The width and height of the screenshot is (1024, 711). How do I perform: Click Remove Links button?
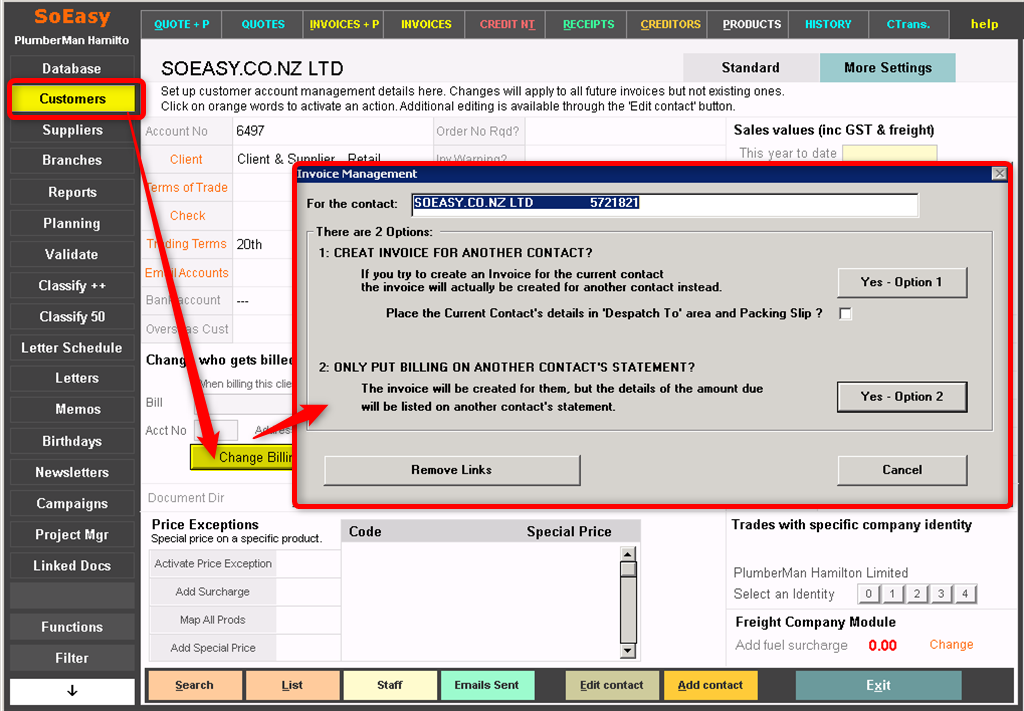[452, 470]
